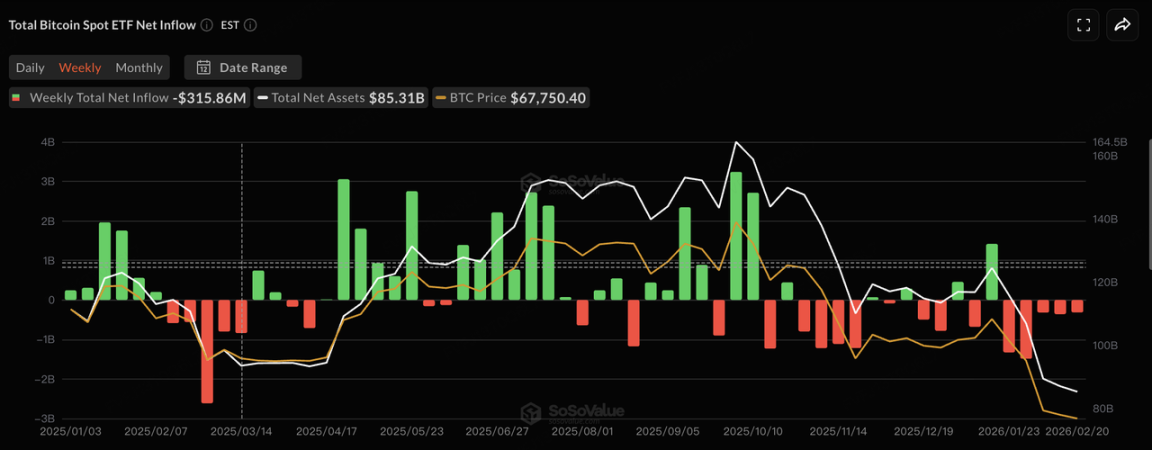Click the info icon next to EST
This screenshot has width=1152, height=450.
250,25
